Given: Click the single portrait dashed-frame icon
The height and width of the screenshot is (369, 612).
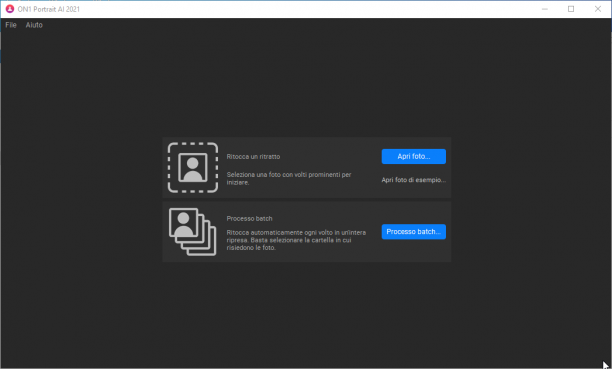Looking at the screenshot, I should pos(193,168).
